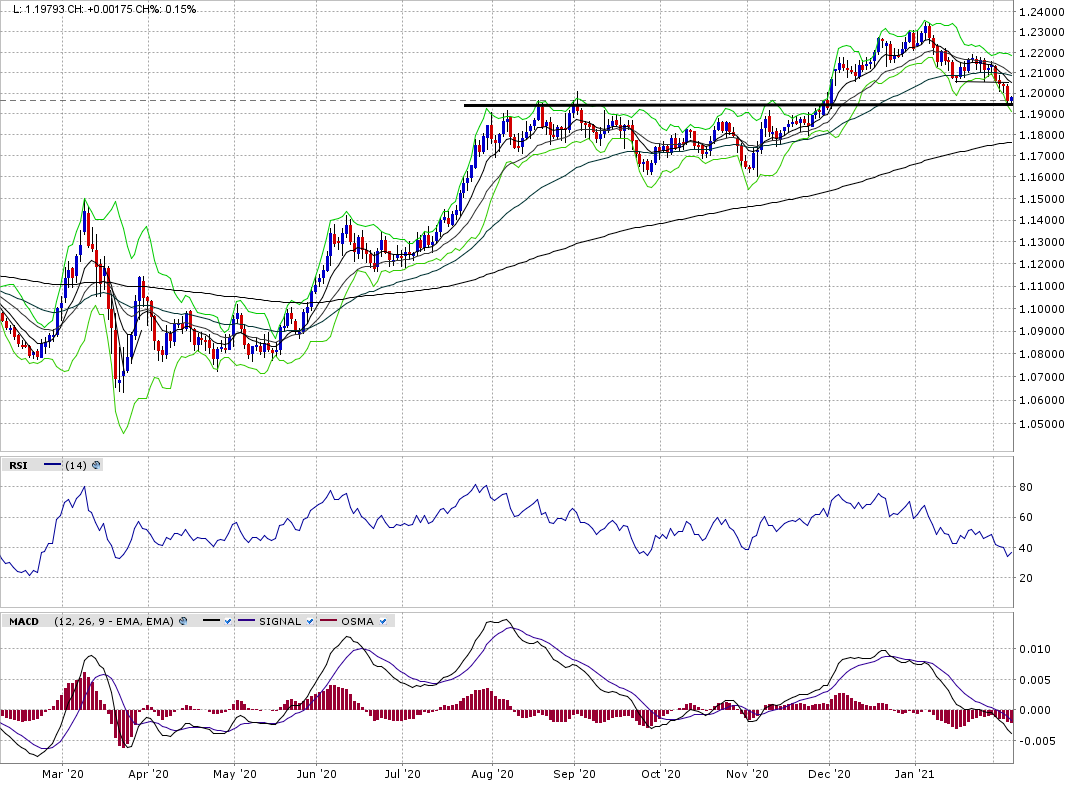Select the black horizontal support line
The height and width of the screenshot is (788, 1073).
tap(700, 104)
